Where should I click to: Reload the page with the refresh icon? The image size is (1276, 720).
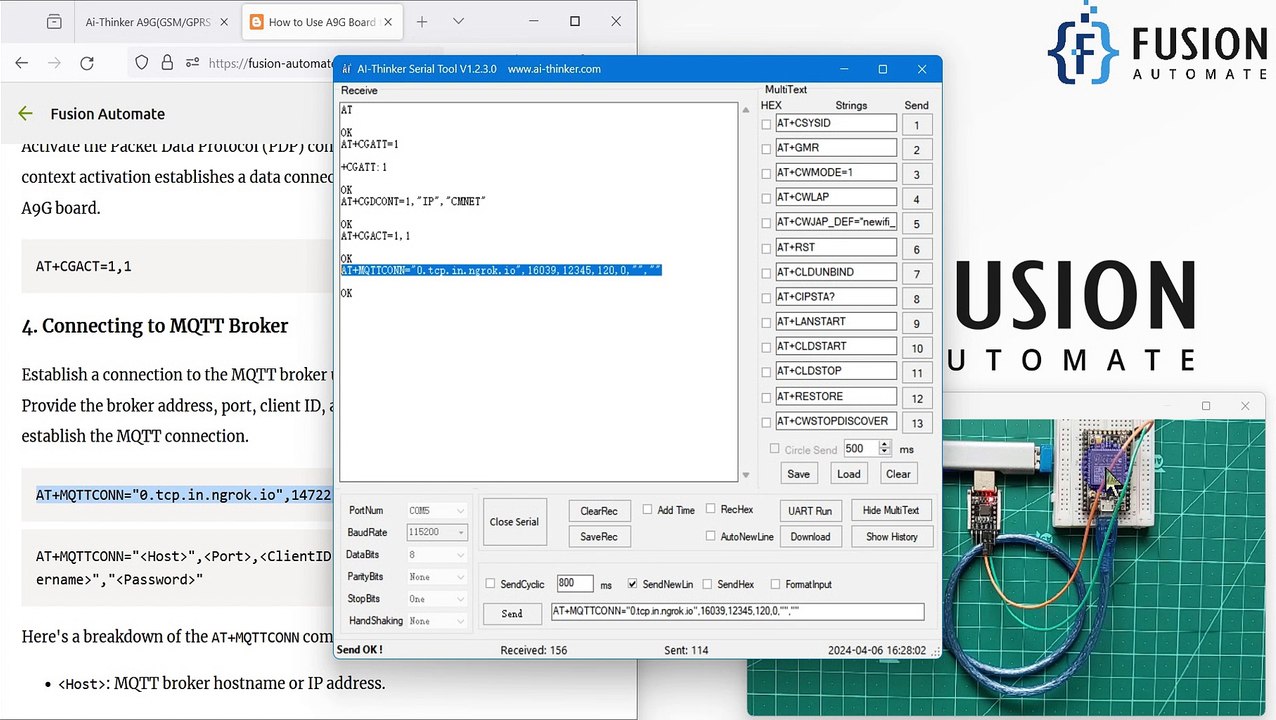[87, 63]
